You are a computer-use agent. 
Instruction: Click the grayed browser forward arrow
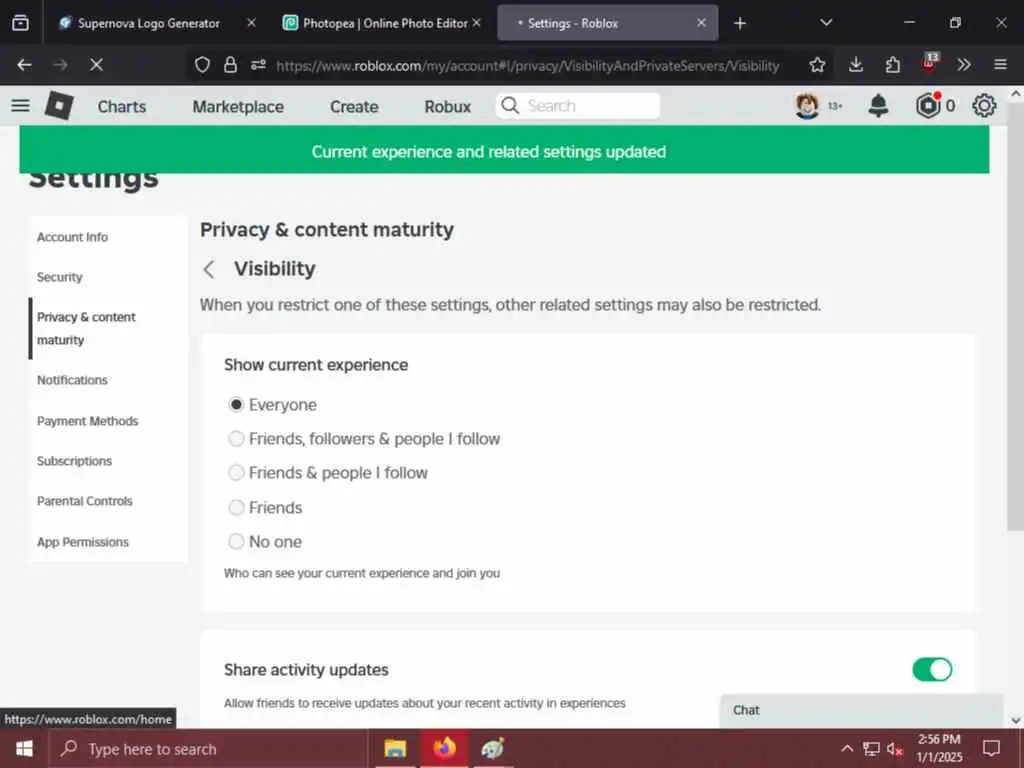click(x=60, y=65)
